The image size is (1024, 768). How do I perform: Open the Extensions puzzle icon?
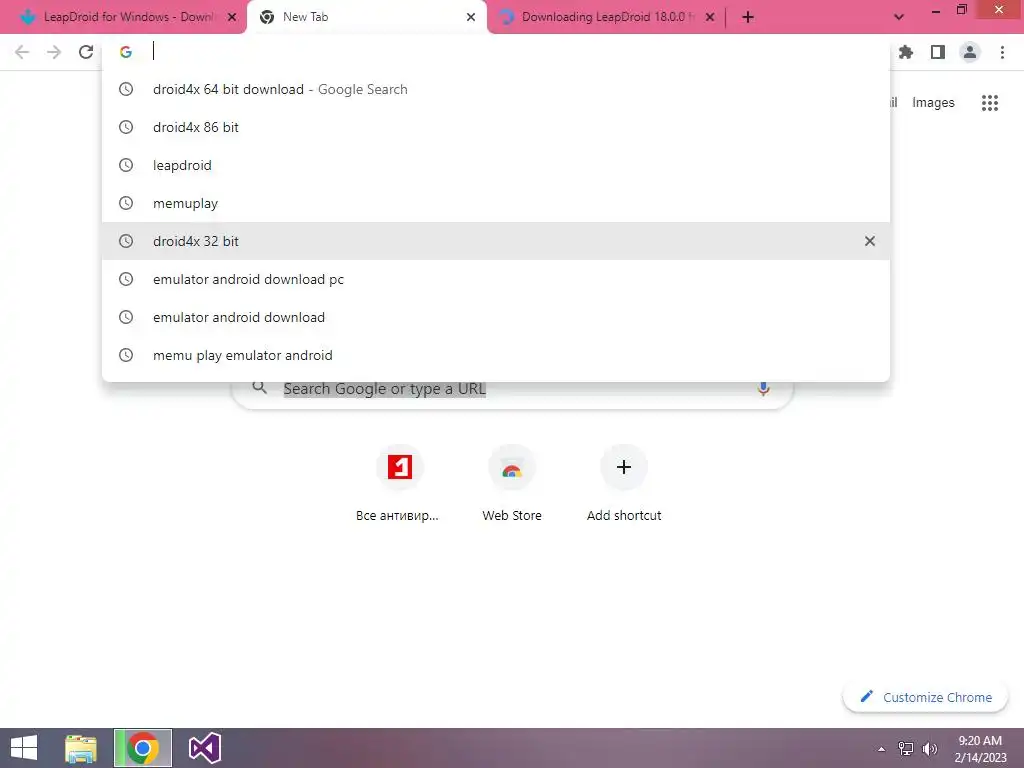pos(906,52)
